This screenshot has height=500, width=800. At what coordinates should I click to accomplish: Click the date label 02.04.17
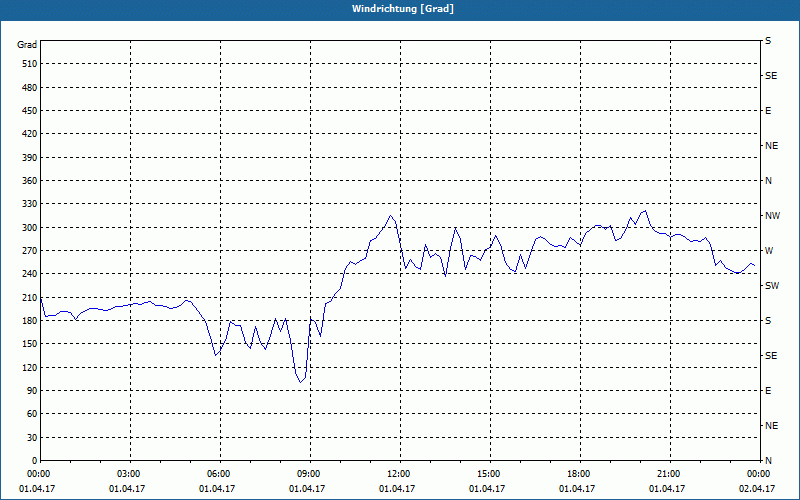(757, 489)
